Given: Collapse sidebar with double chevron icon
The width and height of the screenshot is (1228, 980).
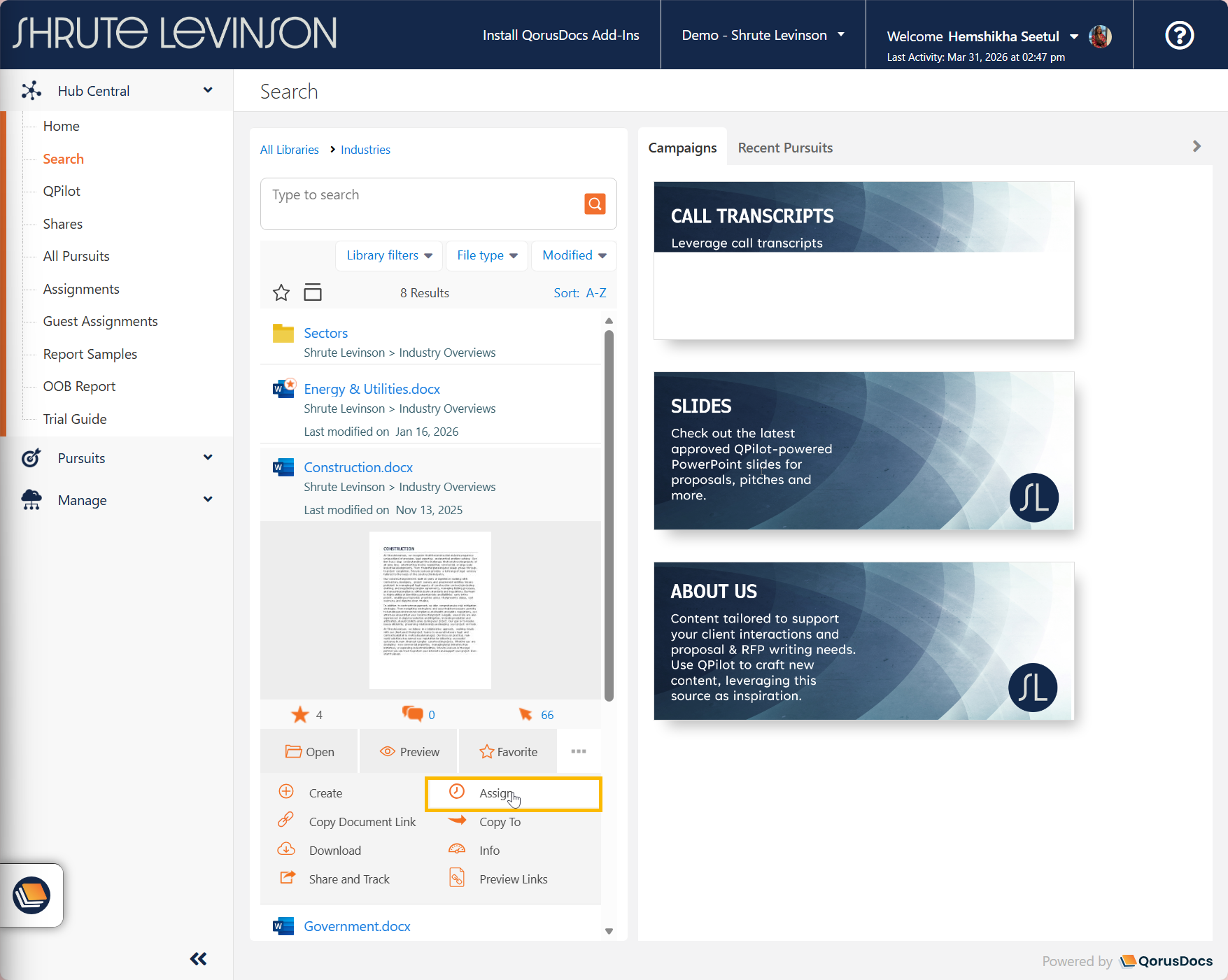Looking at the screenshot, I should [x=198, y=959].
